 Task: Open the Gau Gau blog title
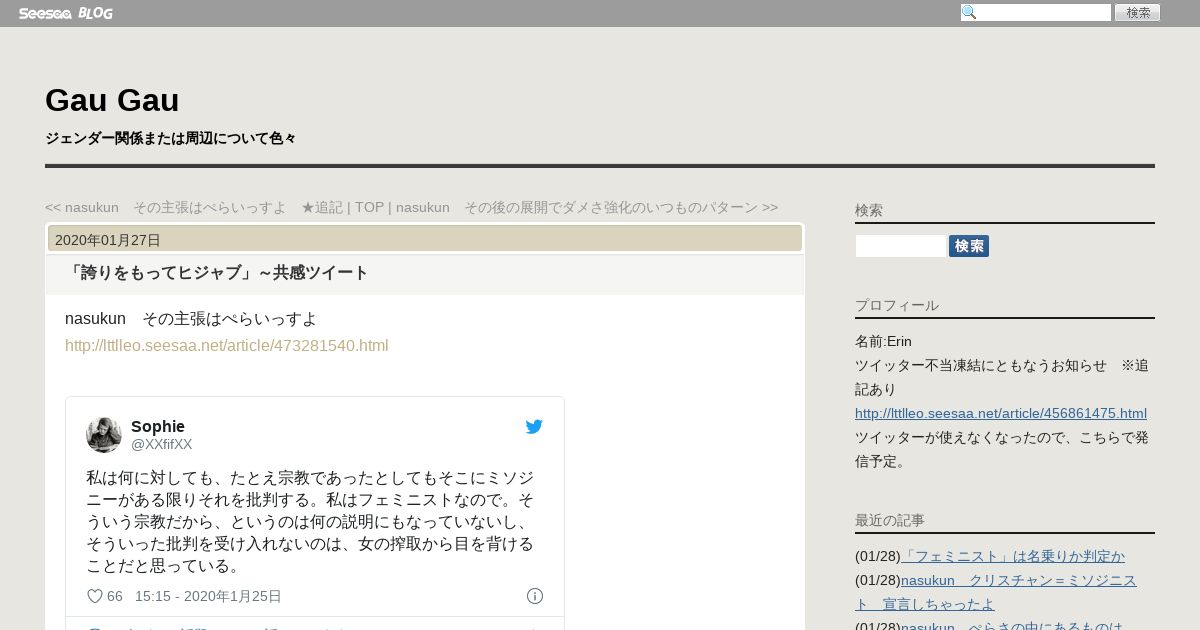coord(112,100)
